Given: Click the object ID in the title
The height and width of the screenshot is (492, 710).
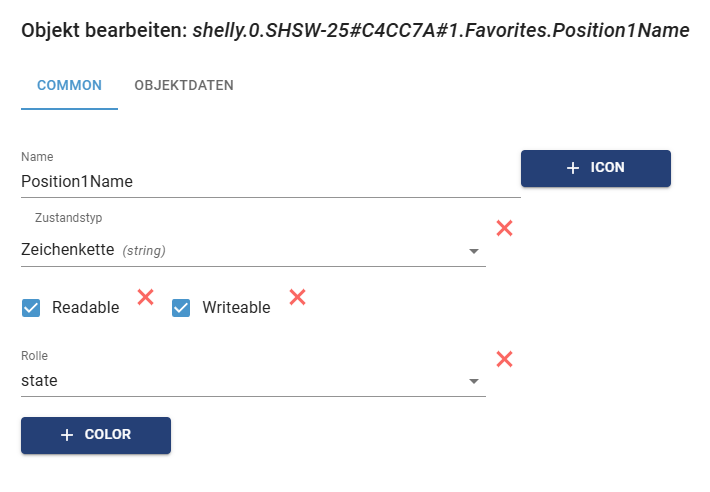Looking at the screenshot, I should [439, 31].
